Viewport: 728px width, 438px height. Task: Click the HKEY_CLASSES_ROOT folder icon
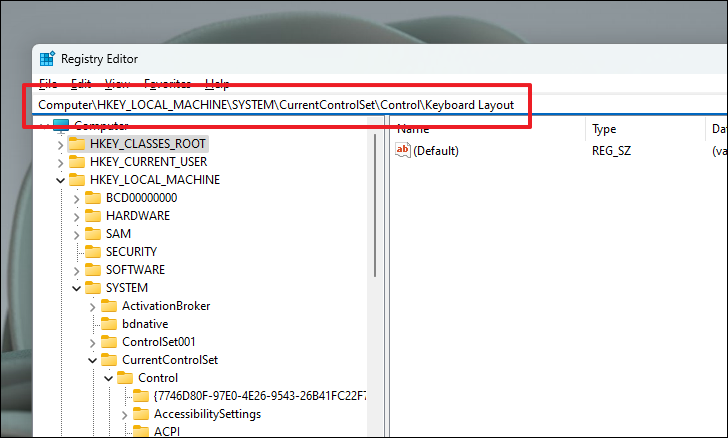pos(77,144)
